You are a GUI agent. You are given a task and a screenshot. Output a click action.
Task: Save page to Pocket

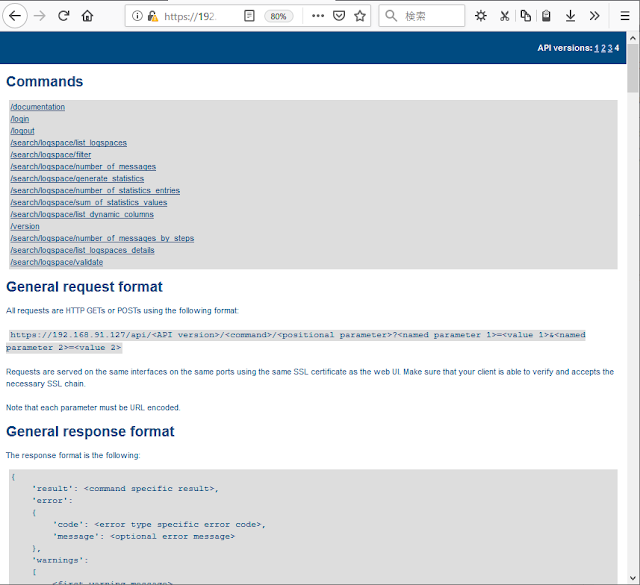(x=339, y=16)
